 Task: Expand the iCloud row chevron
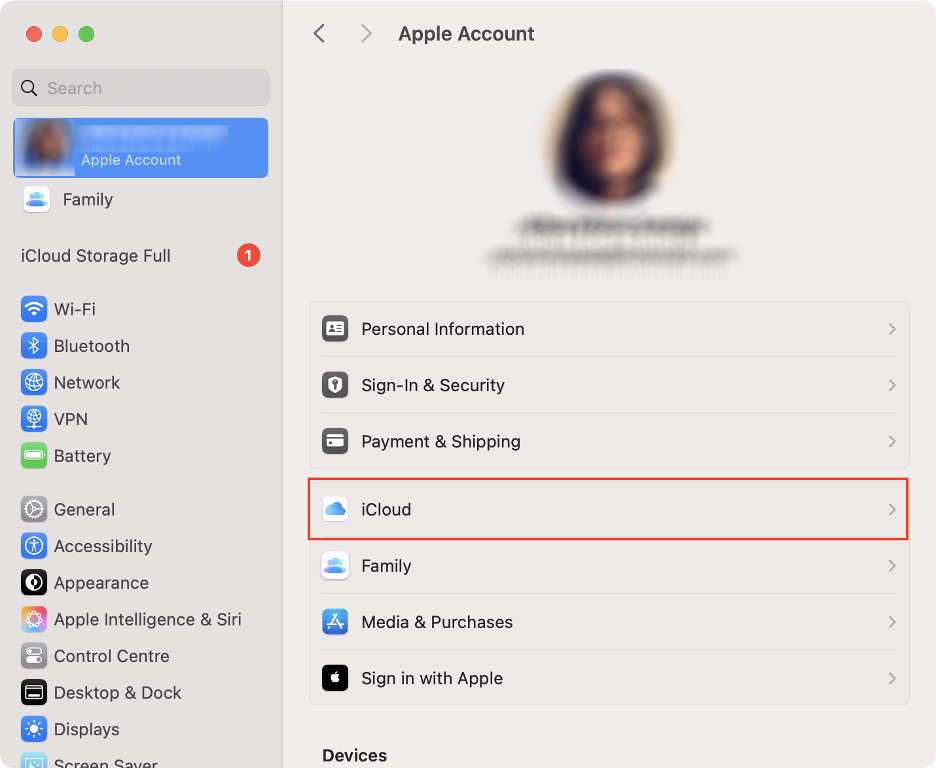892,509
